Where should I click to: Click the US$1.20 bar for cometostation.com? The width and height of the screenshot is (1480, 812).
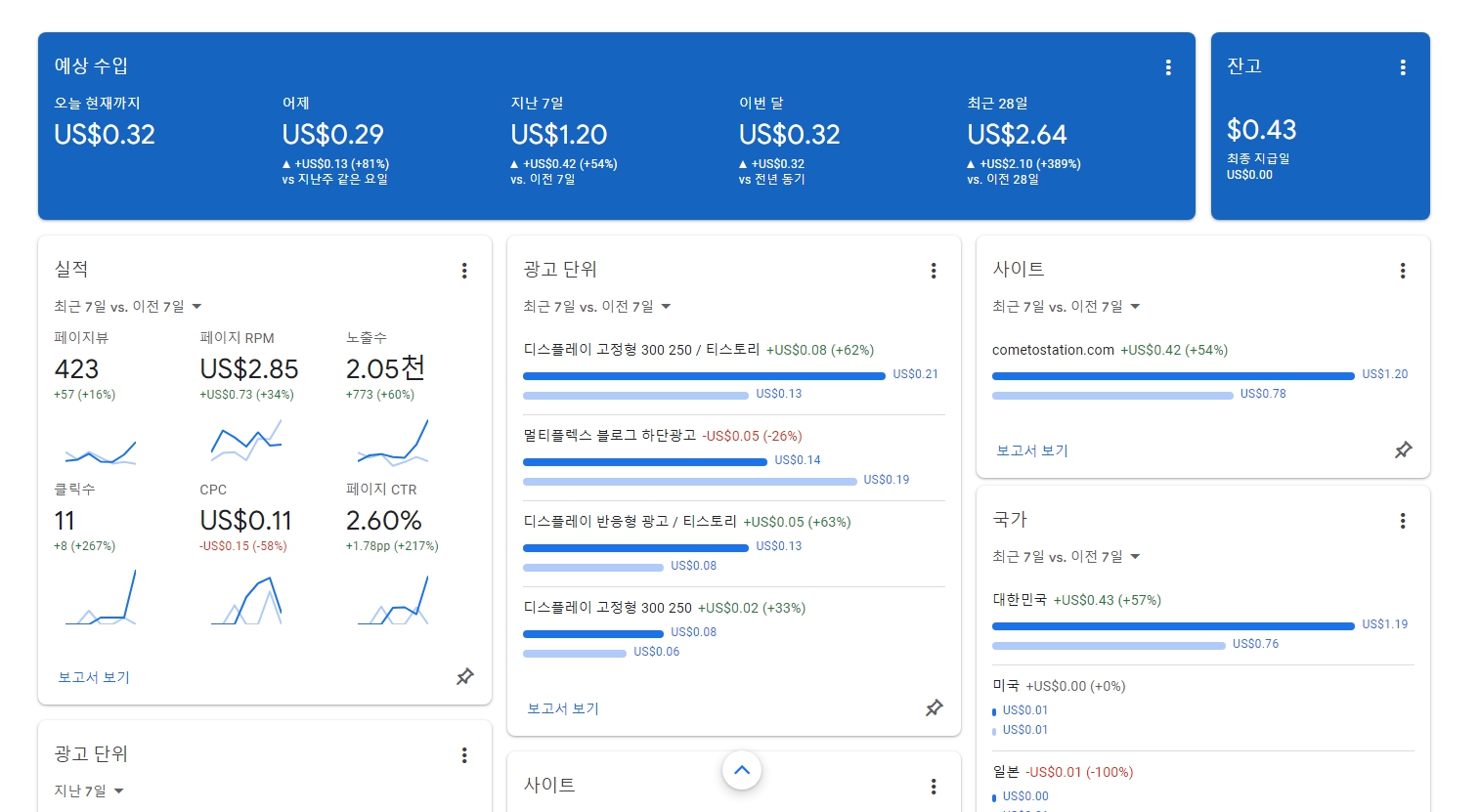pyautogui.click(x=1173, y=375)
